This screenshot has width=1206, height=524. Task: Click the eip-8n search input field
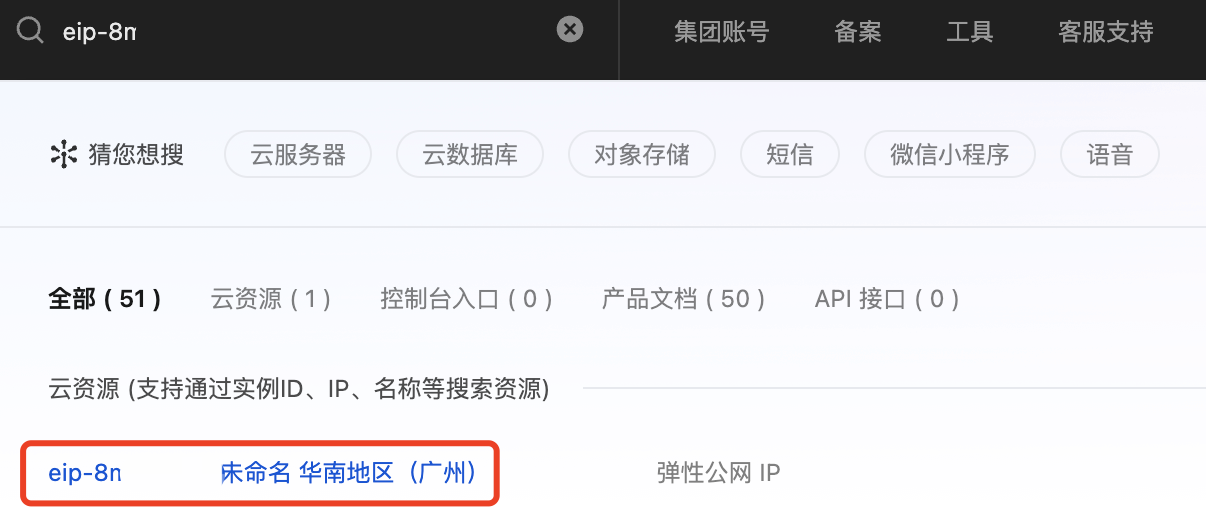(300, 31)
